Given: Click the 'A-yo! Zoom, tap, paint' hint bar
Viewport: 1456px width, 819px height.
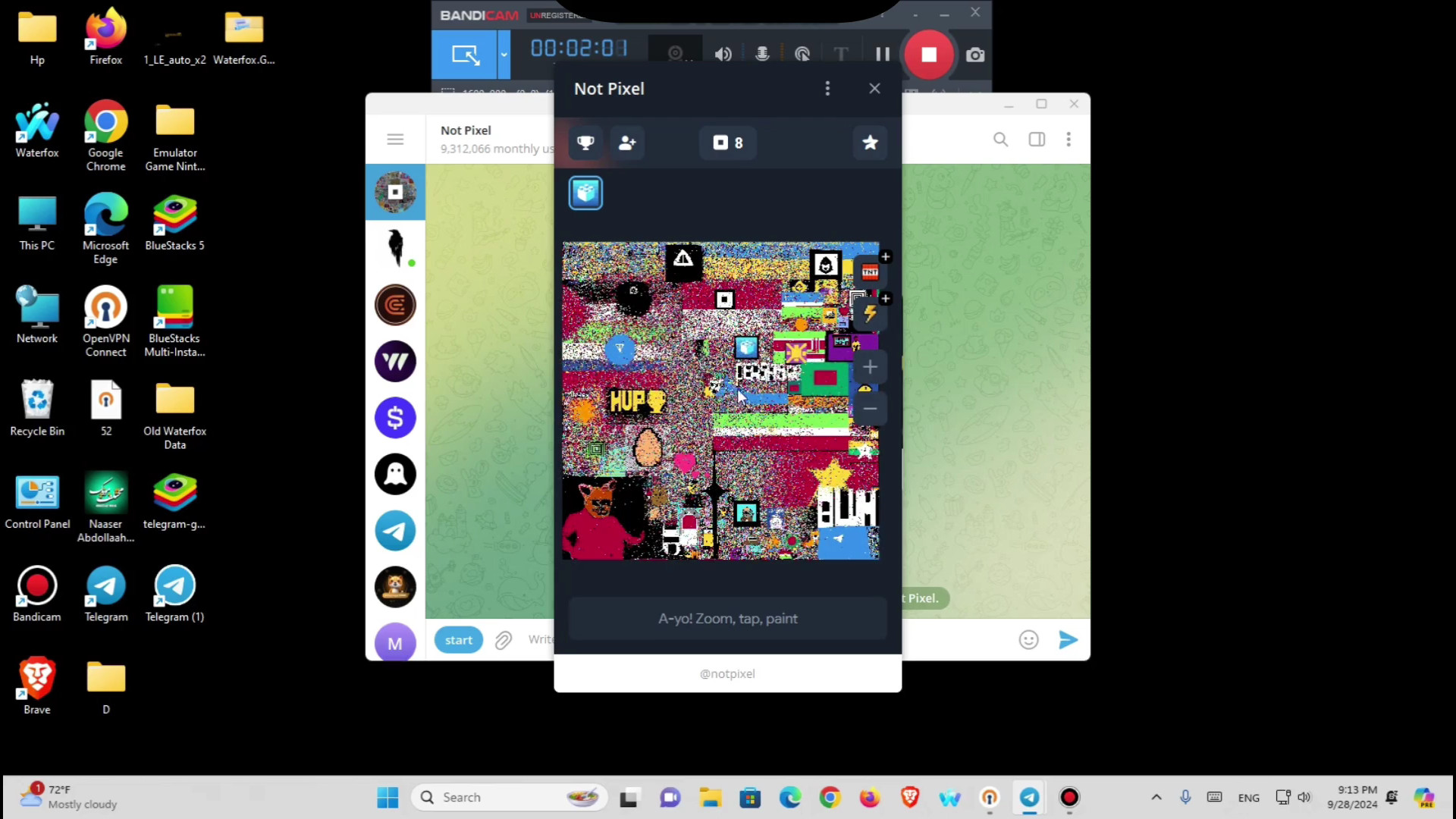Looking at the screenshot, I should tap(728, 619).
